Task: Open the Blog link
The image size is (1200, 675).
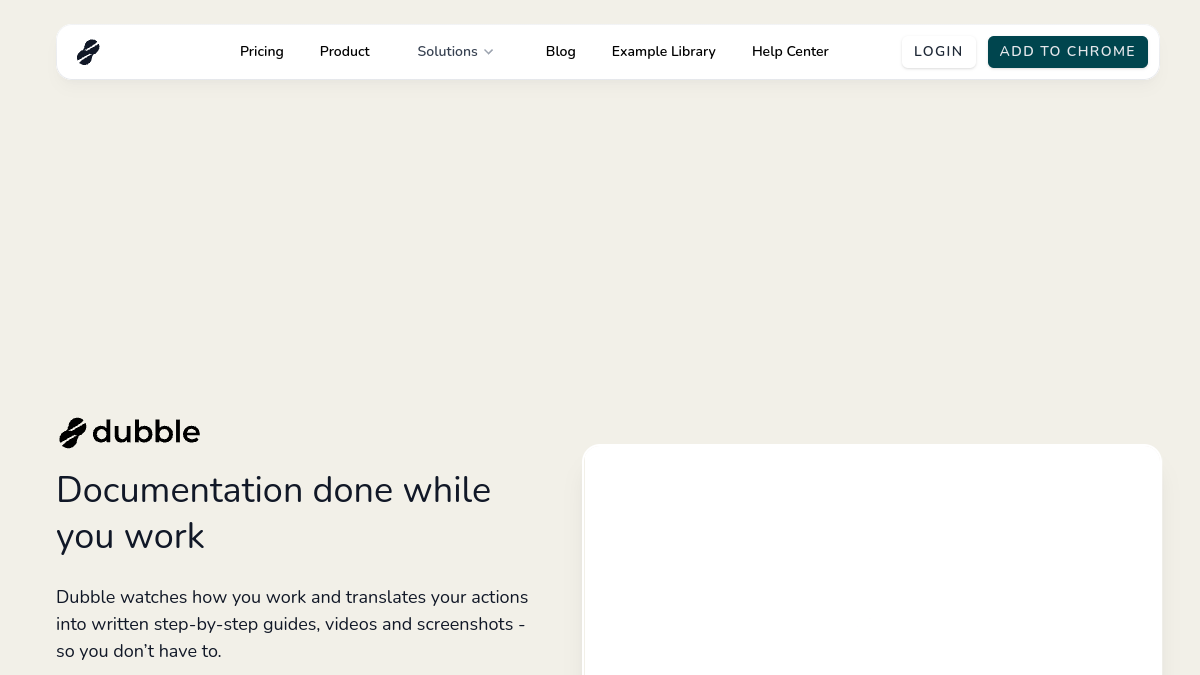Action: pyautogui.click(x=561, y=52)
